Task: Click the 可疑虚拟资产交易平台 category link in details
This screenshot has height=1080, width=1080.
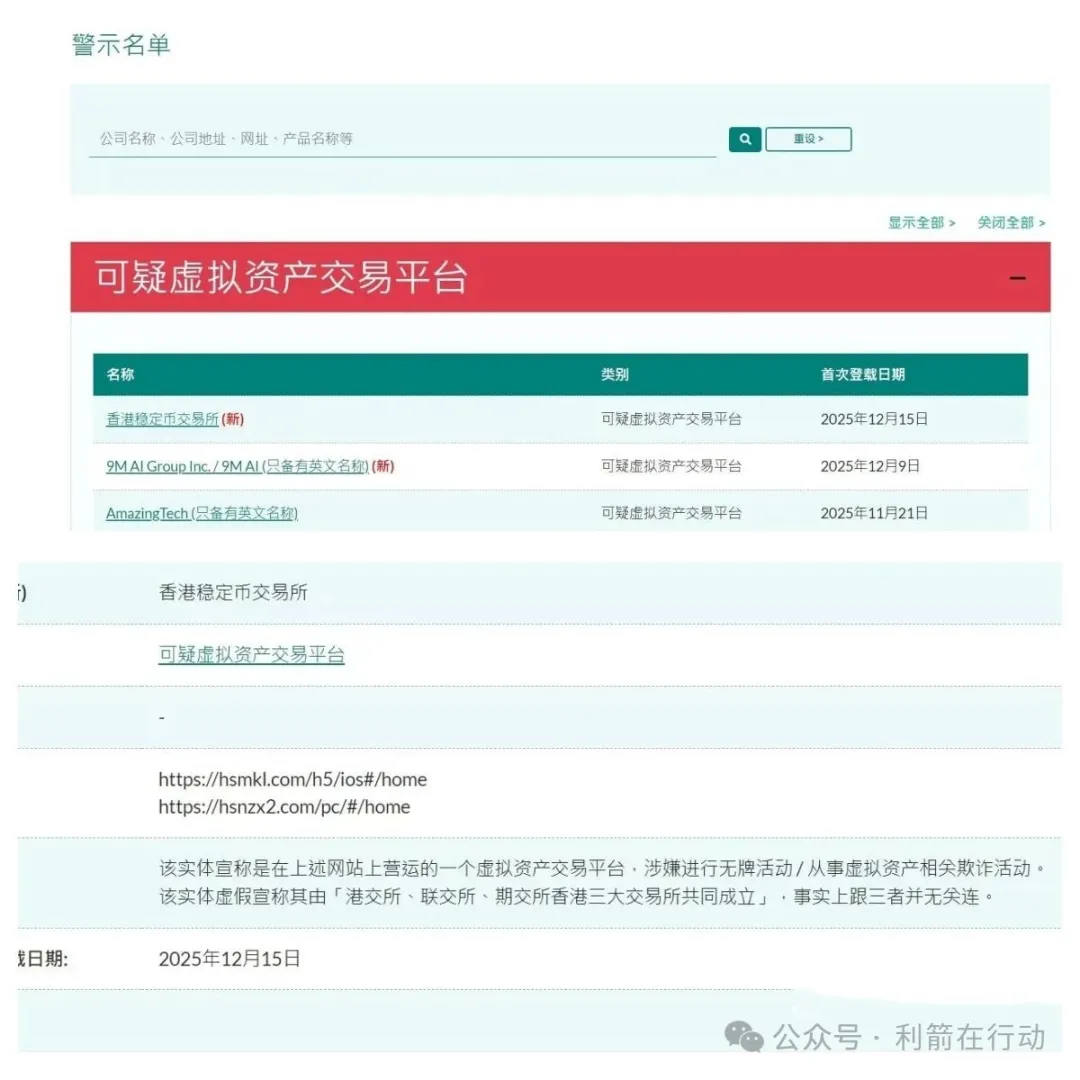Action: (x=250, y=655)
